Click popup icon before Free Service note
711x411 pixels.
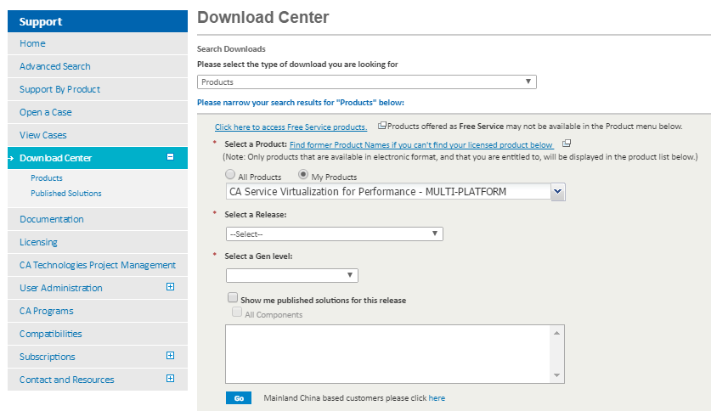382,125
